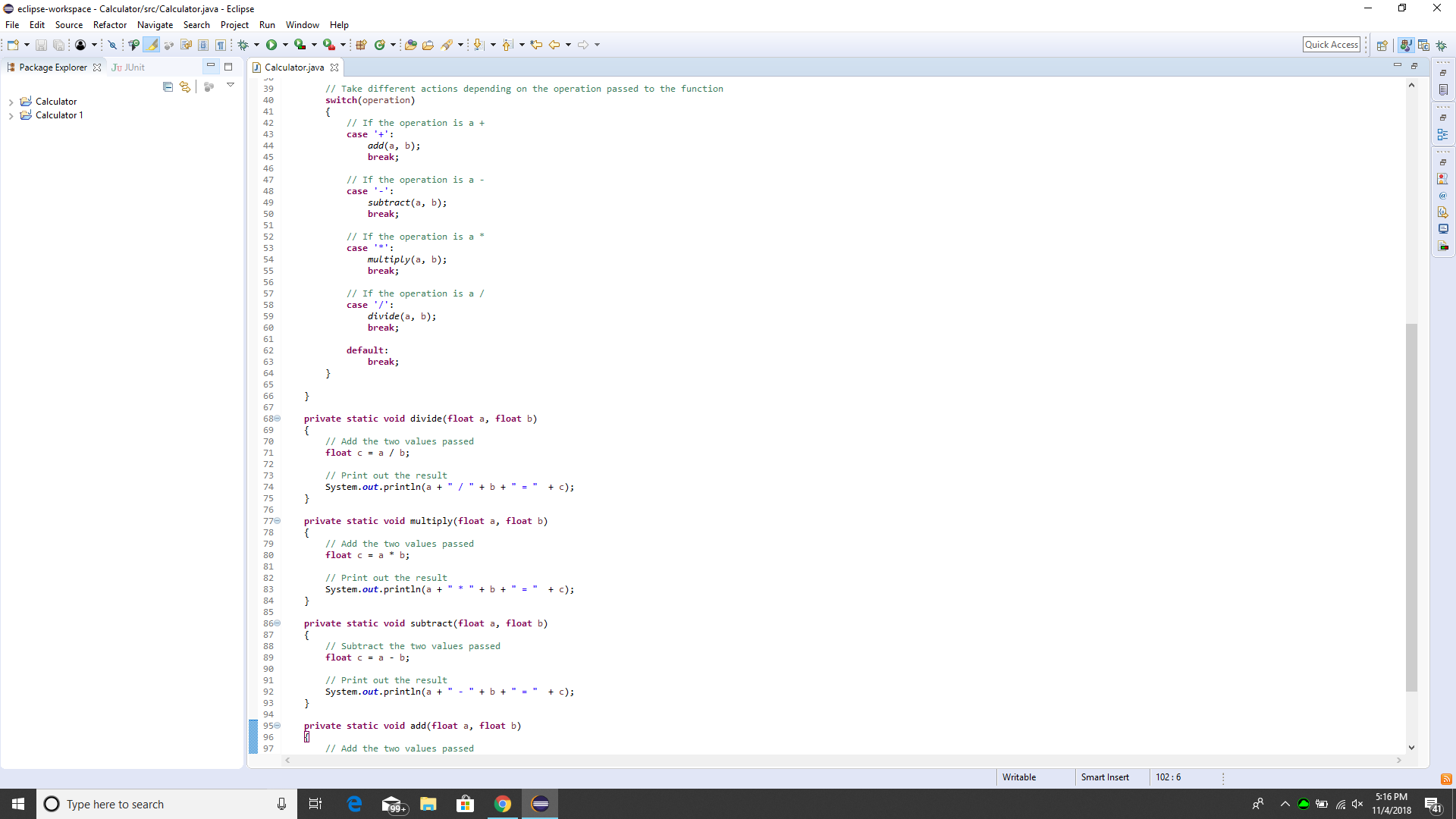Image resolution: width=1456 pixels, height=819 pixels.
Task: Collapse all projects in Package Explorer
Action: click(x=168, y=86)
